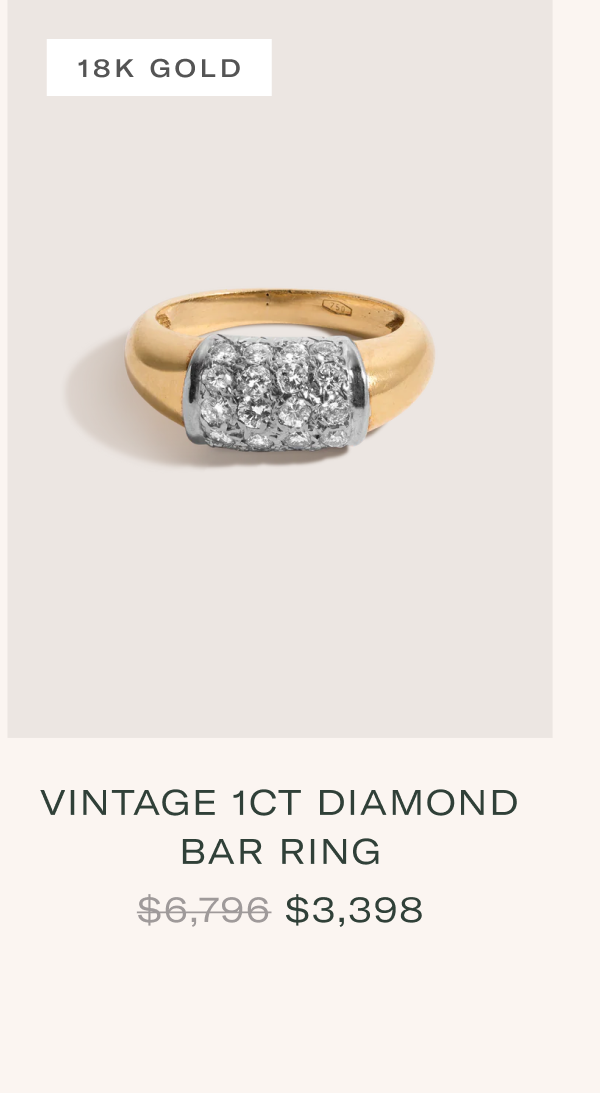Image resolution: width=600 pixels, height=1093 pixels.
Task: Click "1CT" in the product title
Action: coord(267,802)
